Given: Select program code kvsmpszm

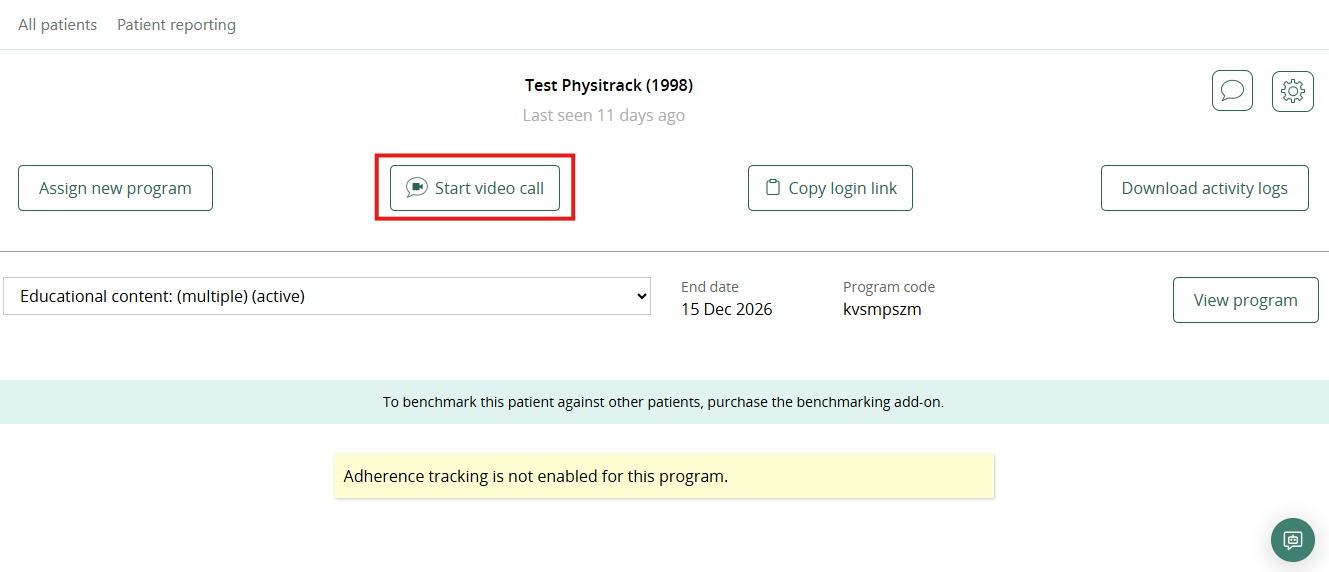Looking at the screenshot, I should pos(882,309).
